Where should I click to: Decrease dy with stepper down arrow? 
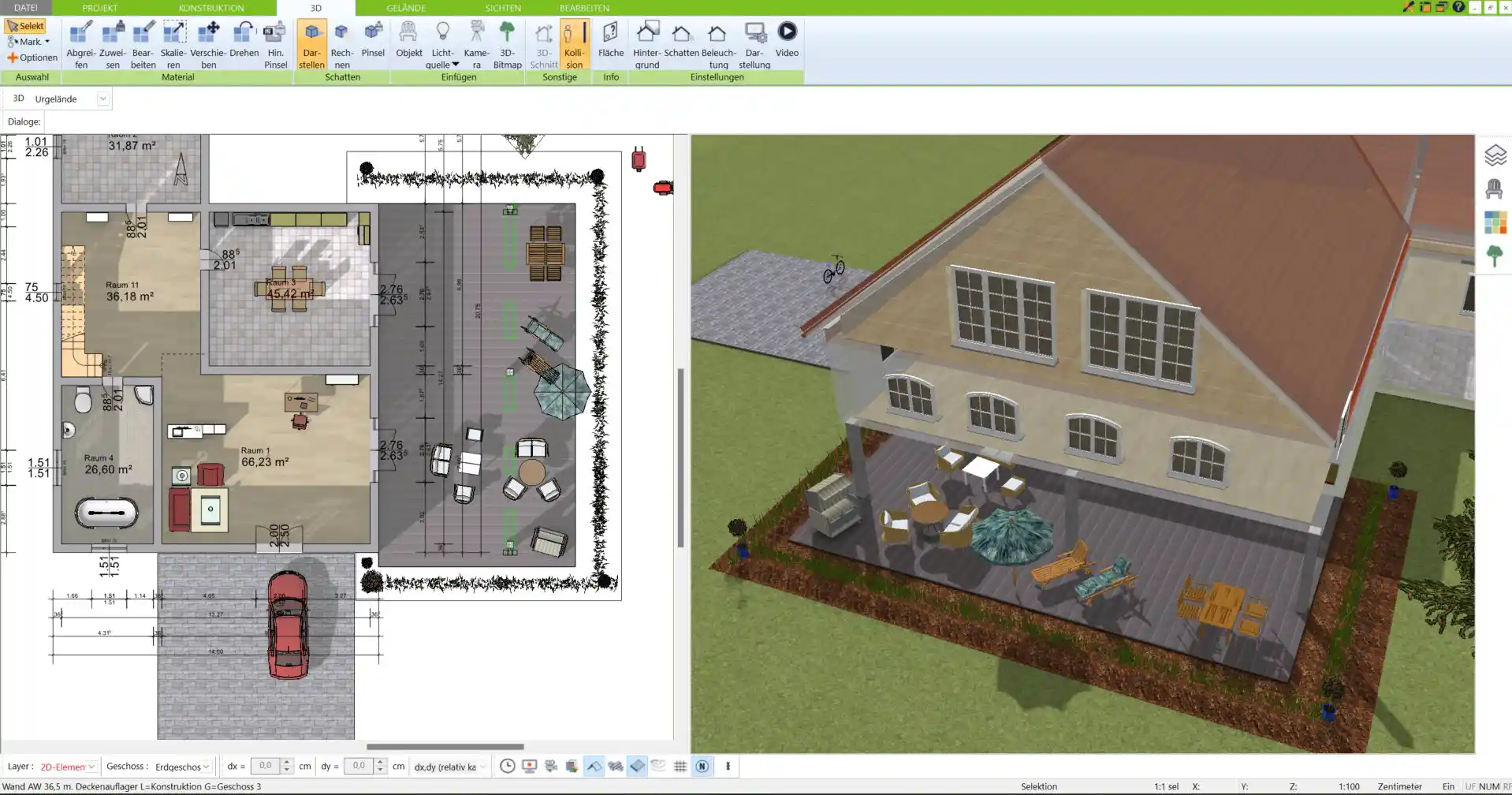(x=380, y=771)
